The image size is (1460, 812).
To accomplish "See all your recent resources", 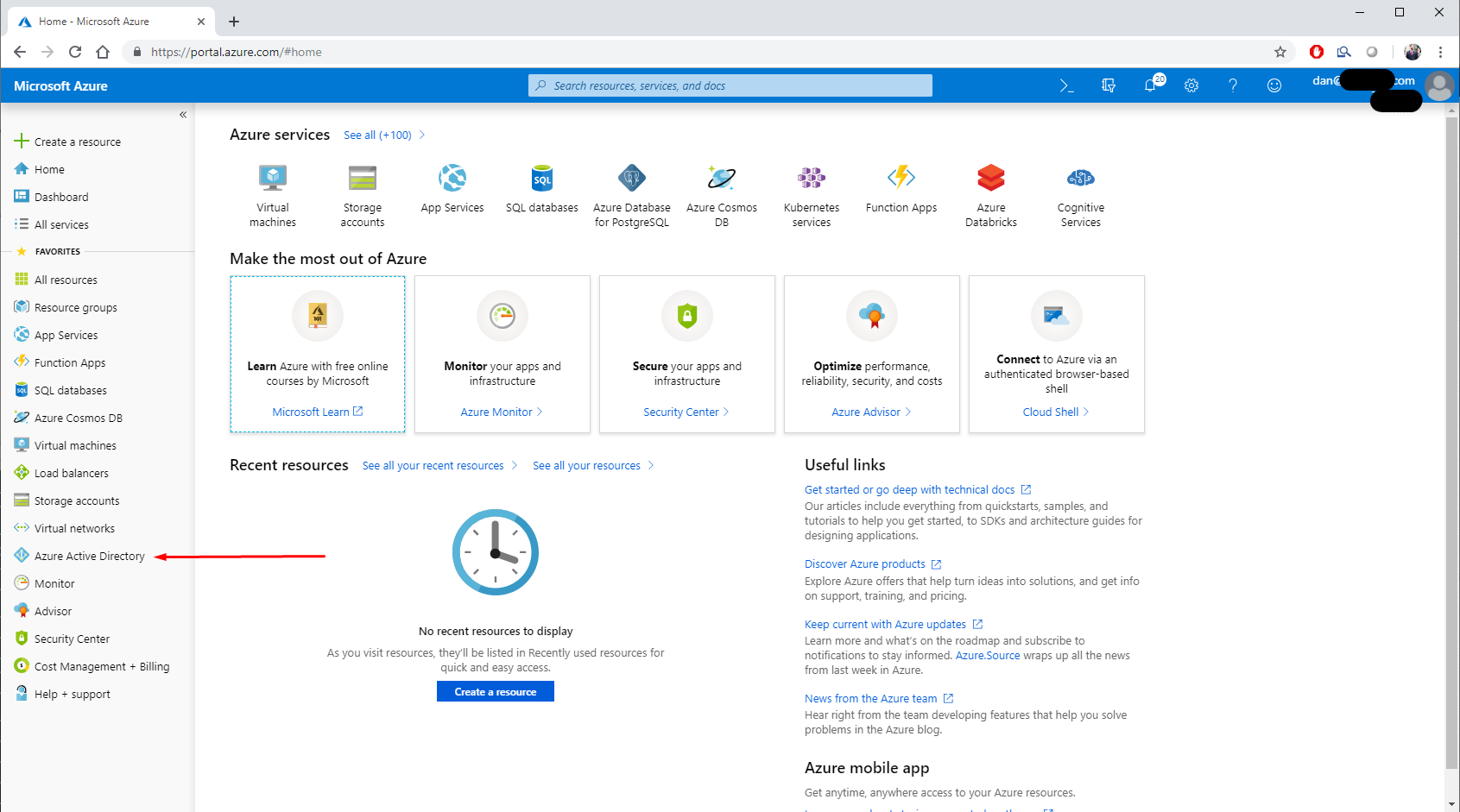I will (x=439, y=465).
